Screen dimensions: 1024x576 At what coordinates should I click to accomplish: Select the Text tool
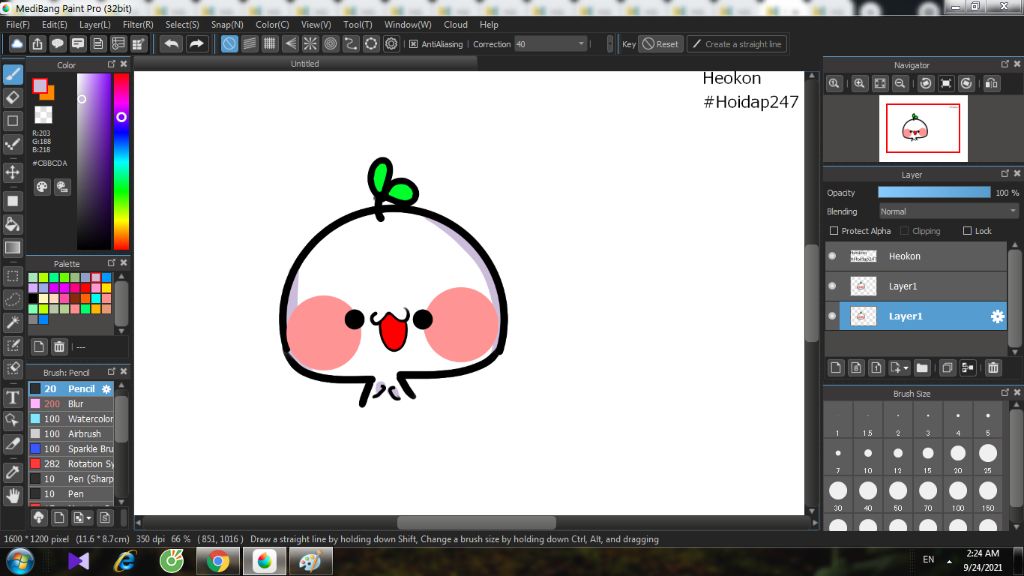[x=12, y=397]
